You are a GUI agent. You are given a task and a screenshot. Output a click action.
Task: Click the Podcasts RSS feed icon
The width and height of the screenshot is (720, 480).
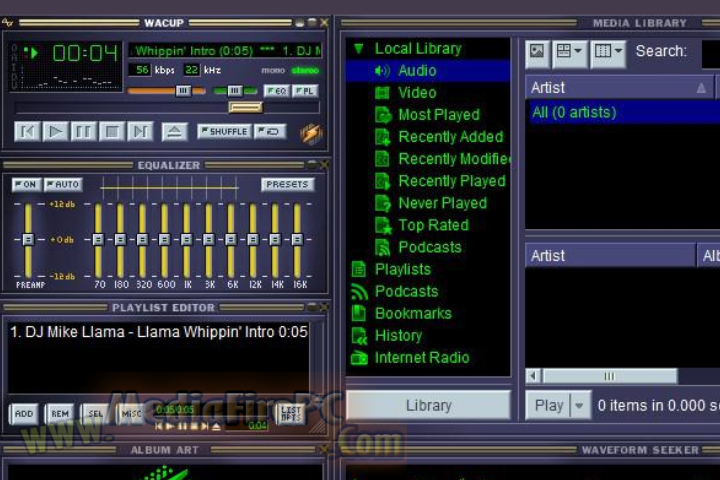point(359,291)
